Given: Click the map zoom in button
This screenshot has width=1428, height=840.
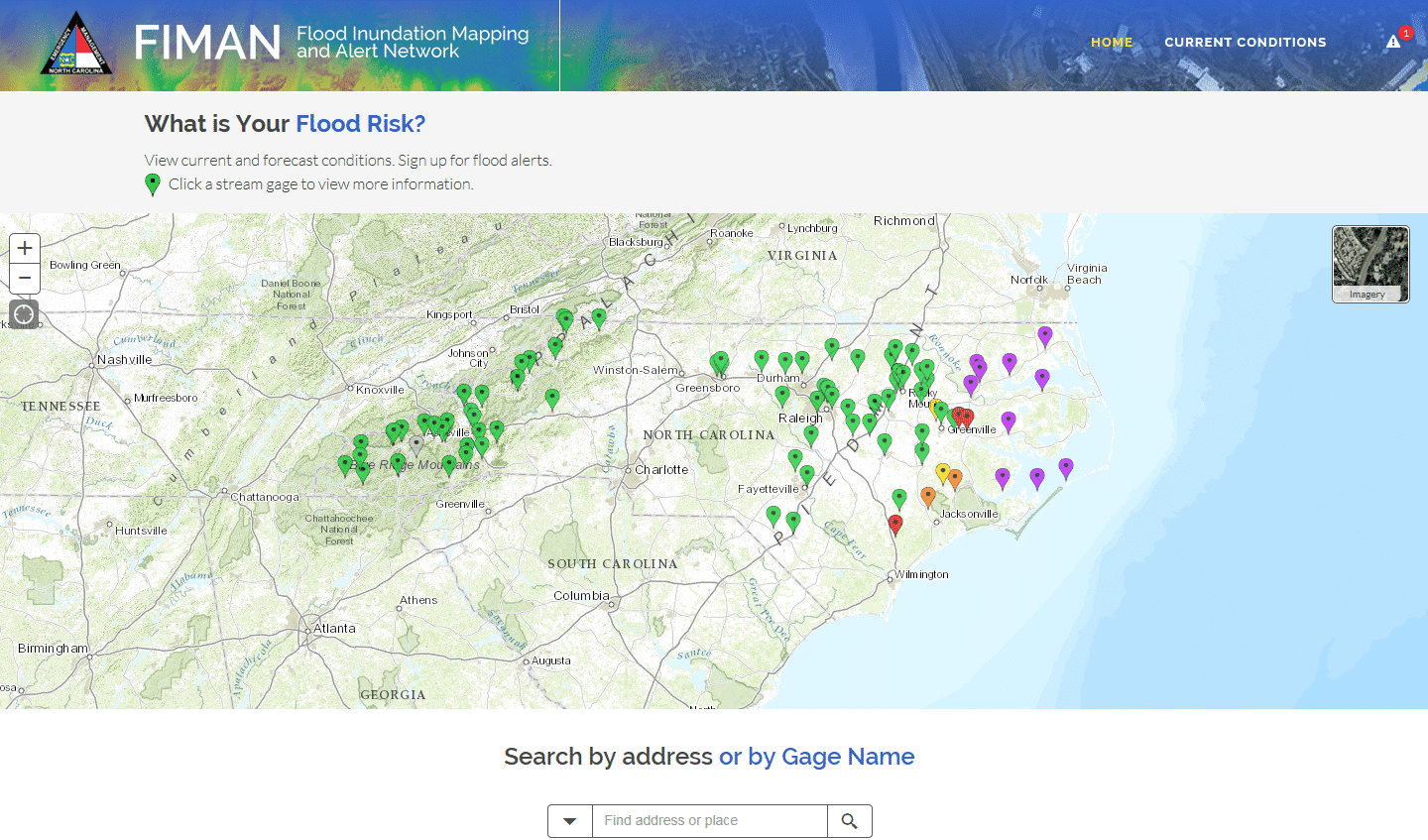Looking at the screenshot, I should (25, 248).
